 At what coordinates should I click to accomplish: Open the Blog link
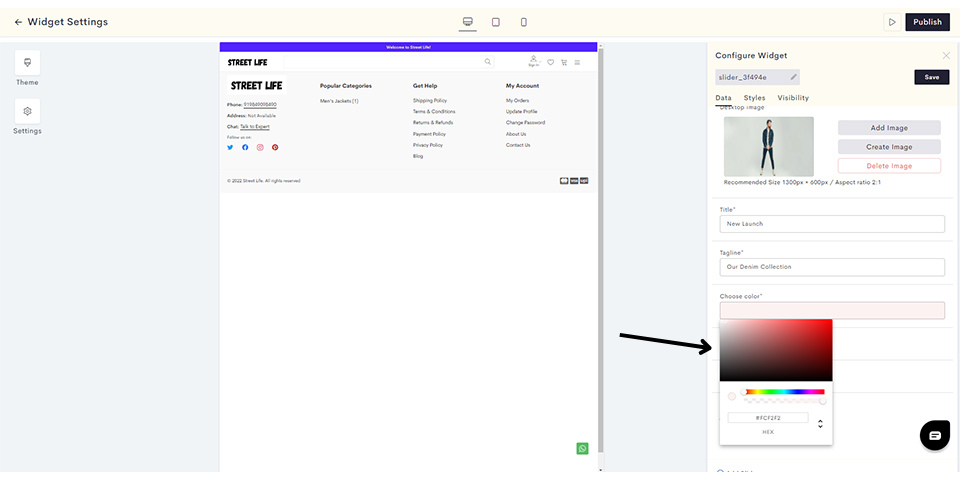418,156
